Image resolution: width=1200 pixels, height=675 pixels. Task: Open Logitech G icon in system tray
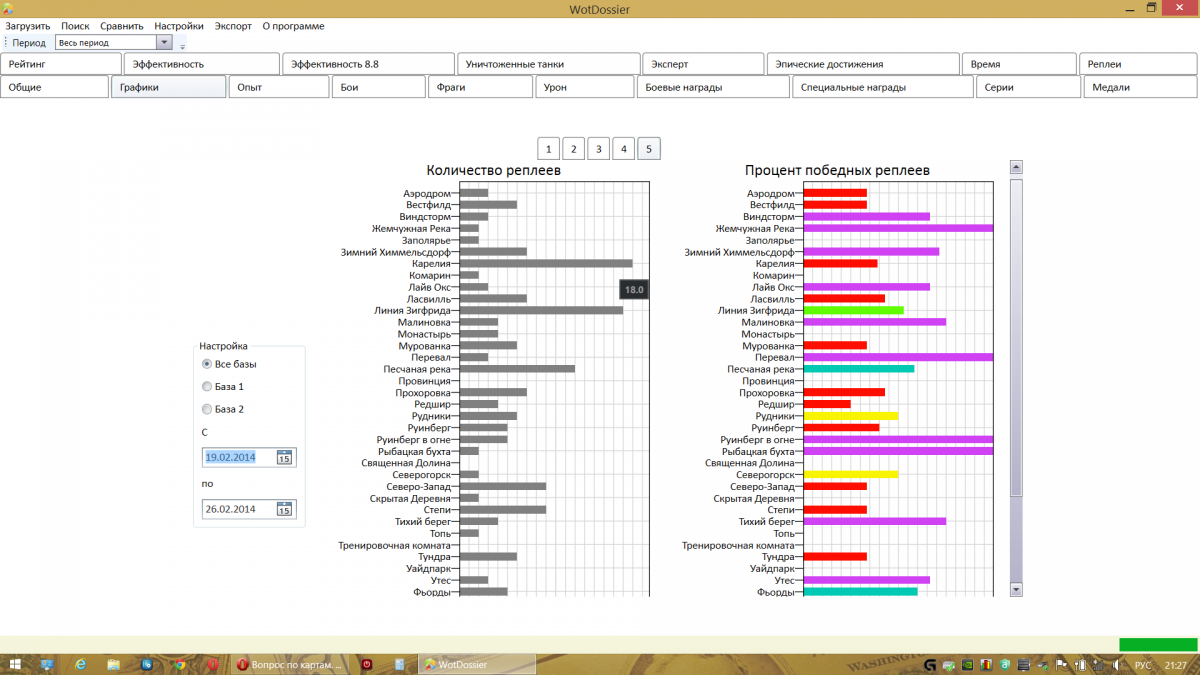point(930,665)
